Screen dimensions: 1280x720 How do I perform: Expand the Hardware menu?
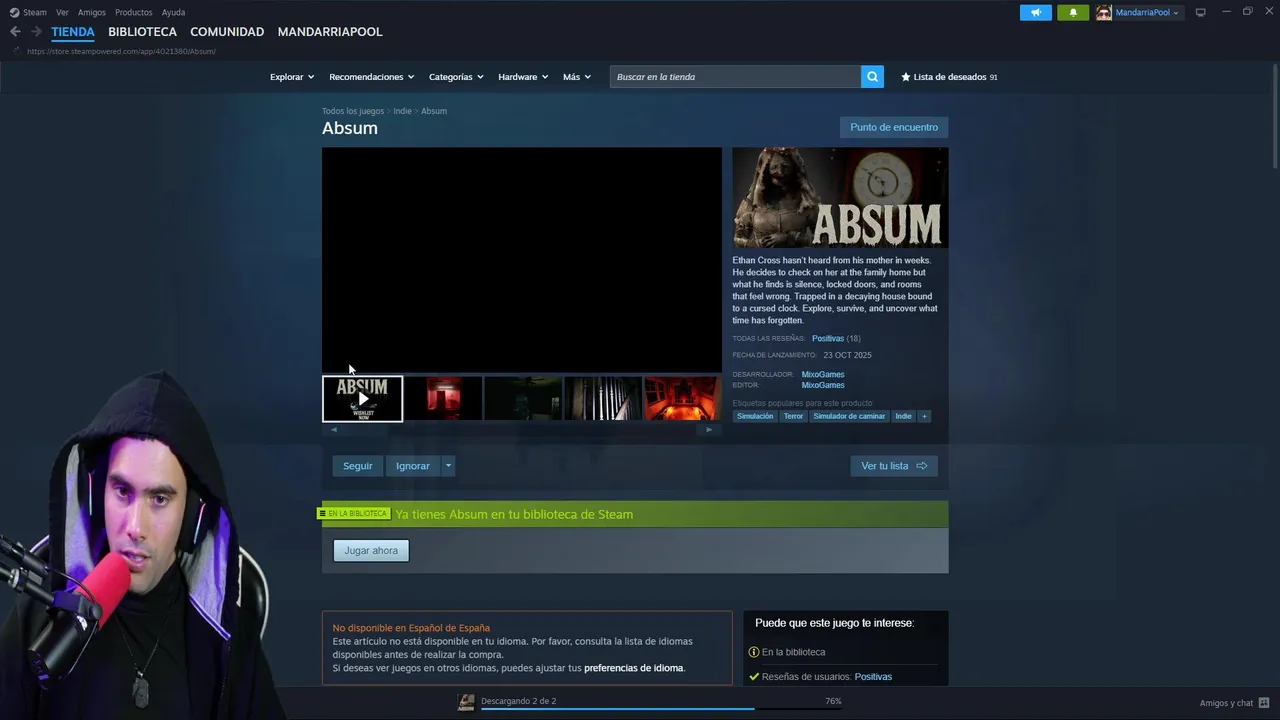[x=523, y=77]
